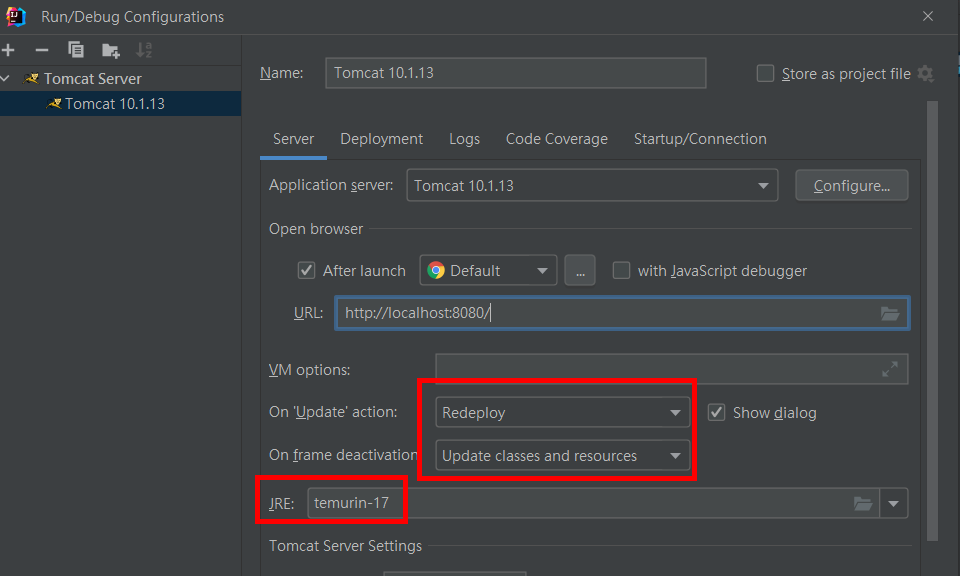Switch to the Code Coverage tab
This screenshot has width=960, height=576.
click(x=557, y=139)
